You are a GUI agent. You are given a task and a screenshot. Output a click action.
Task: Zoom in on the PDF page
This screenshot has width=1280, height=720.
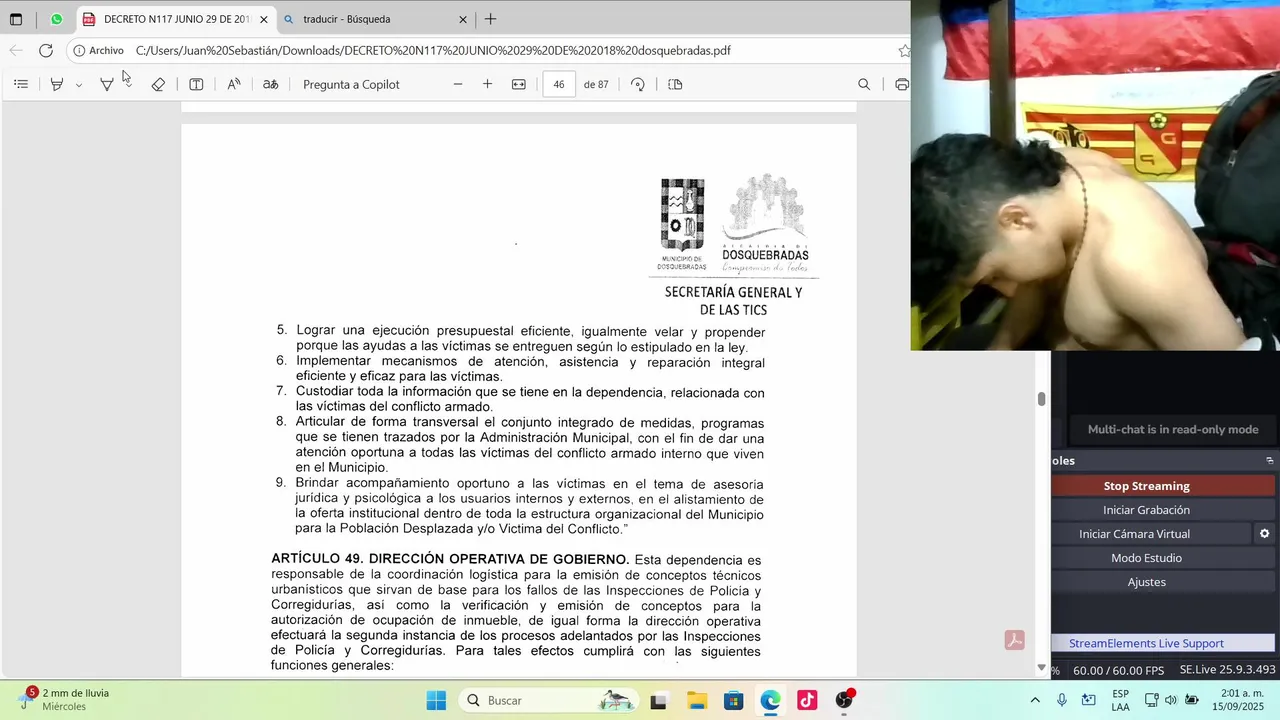click(487, 84)
